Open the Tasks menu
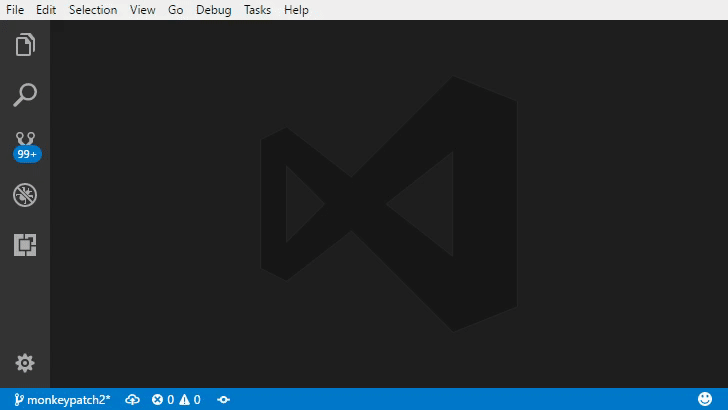The width and height of the screenshot is (728, 410). coord(257,10)
